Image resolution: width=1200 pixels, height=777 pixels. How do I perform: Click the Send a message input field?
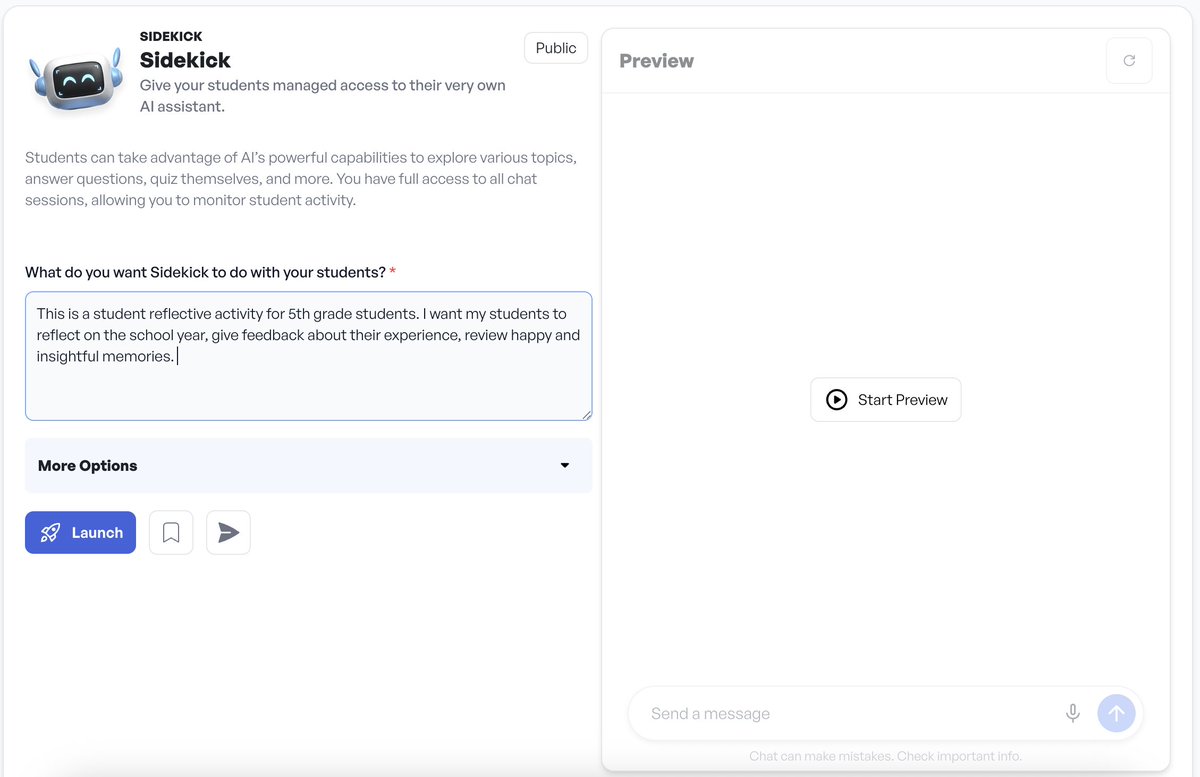click(850, 714)
